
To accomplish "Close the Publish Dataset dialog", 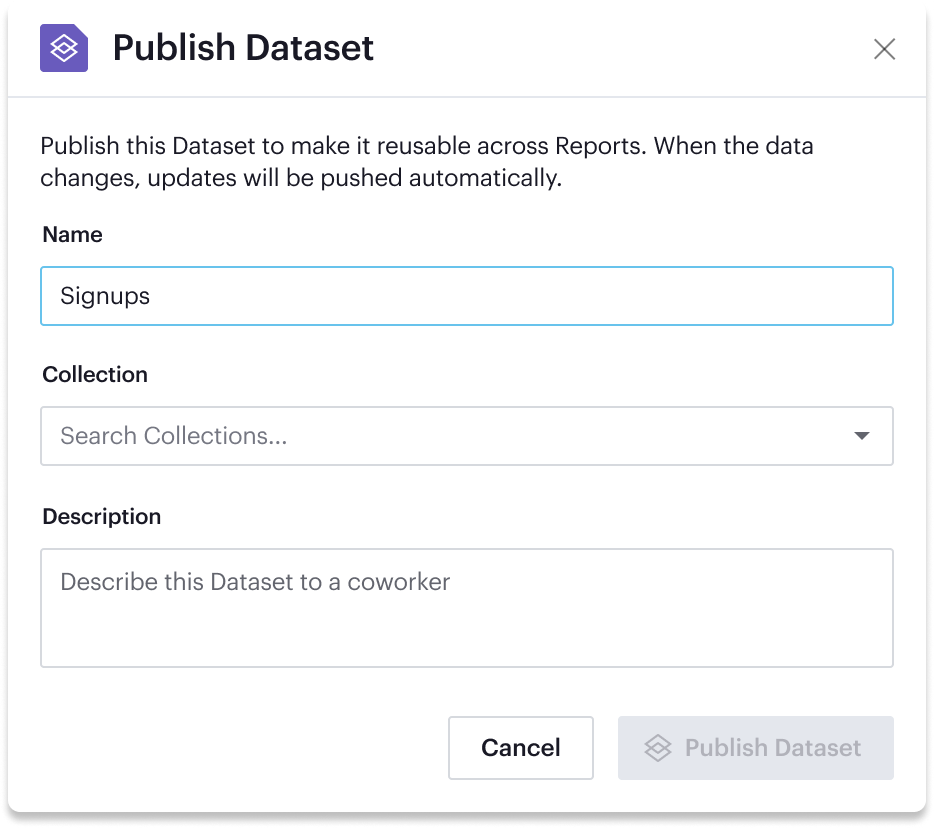I will (x=884, y=49).
